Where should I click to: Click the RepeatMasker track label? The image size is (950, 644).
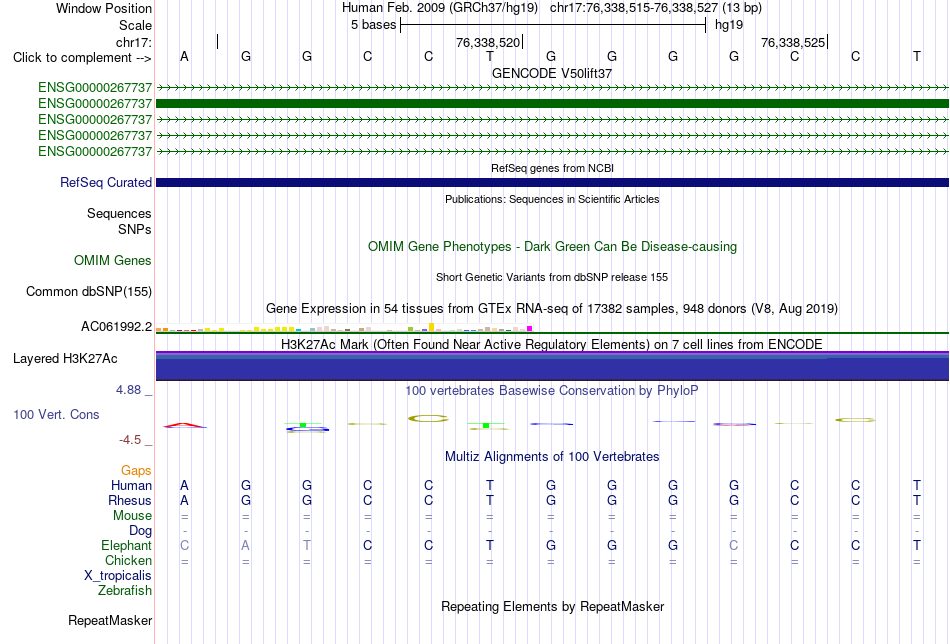tap(110, 620)
